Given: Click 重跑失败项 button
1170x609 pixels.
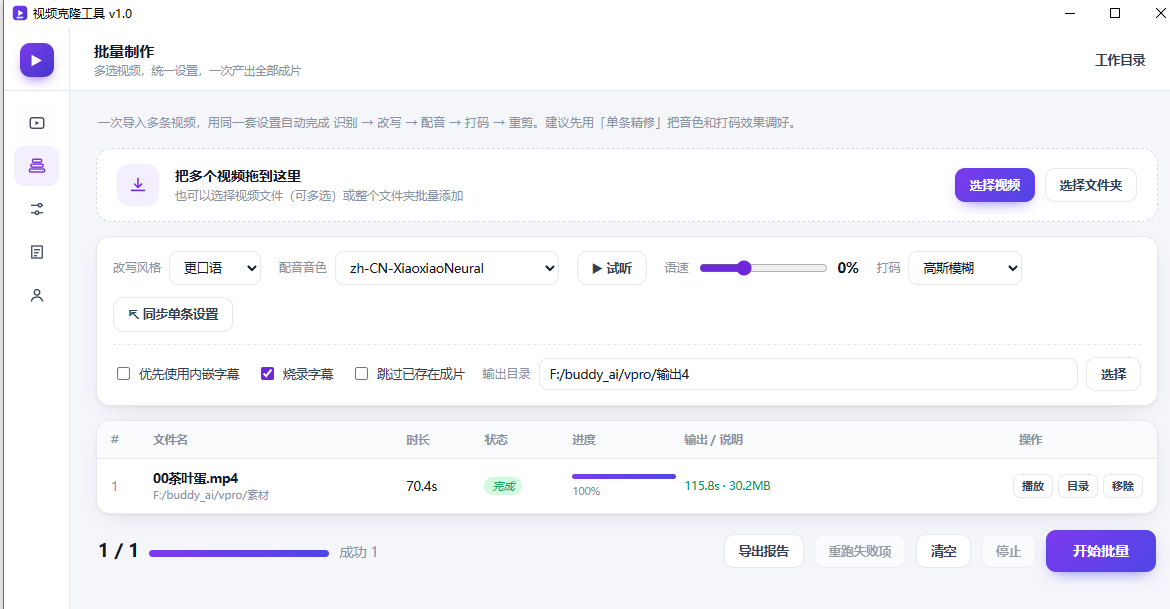Looking at the screenshot, I should [x=860, y=552].
